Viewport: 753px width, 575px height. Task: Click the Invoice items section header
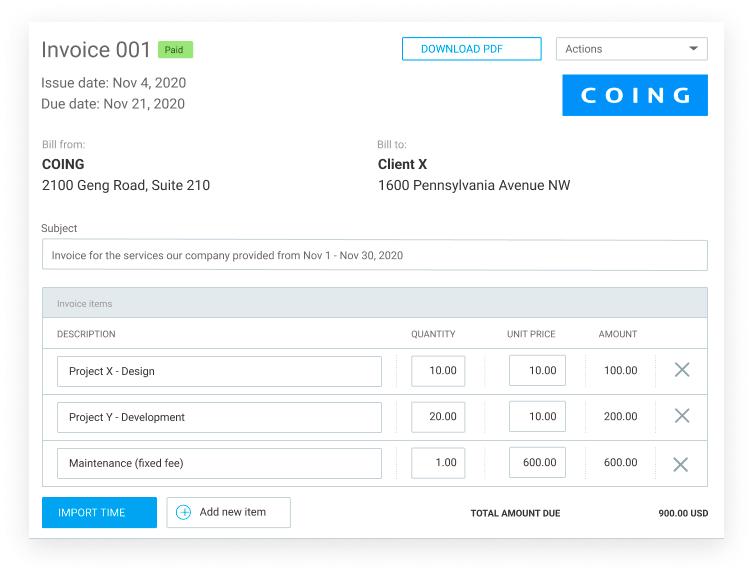(x=374, y=303)
